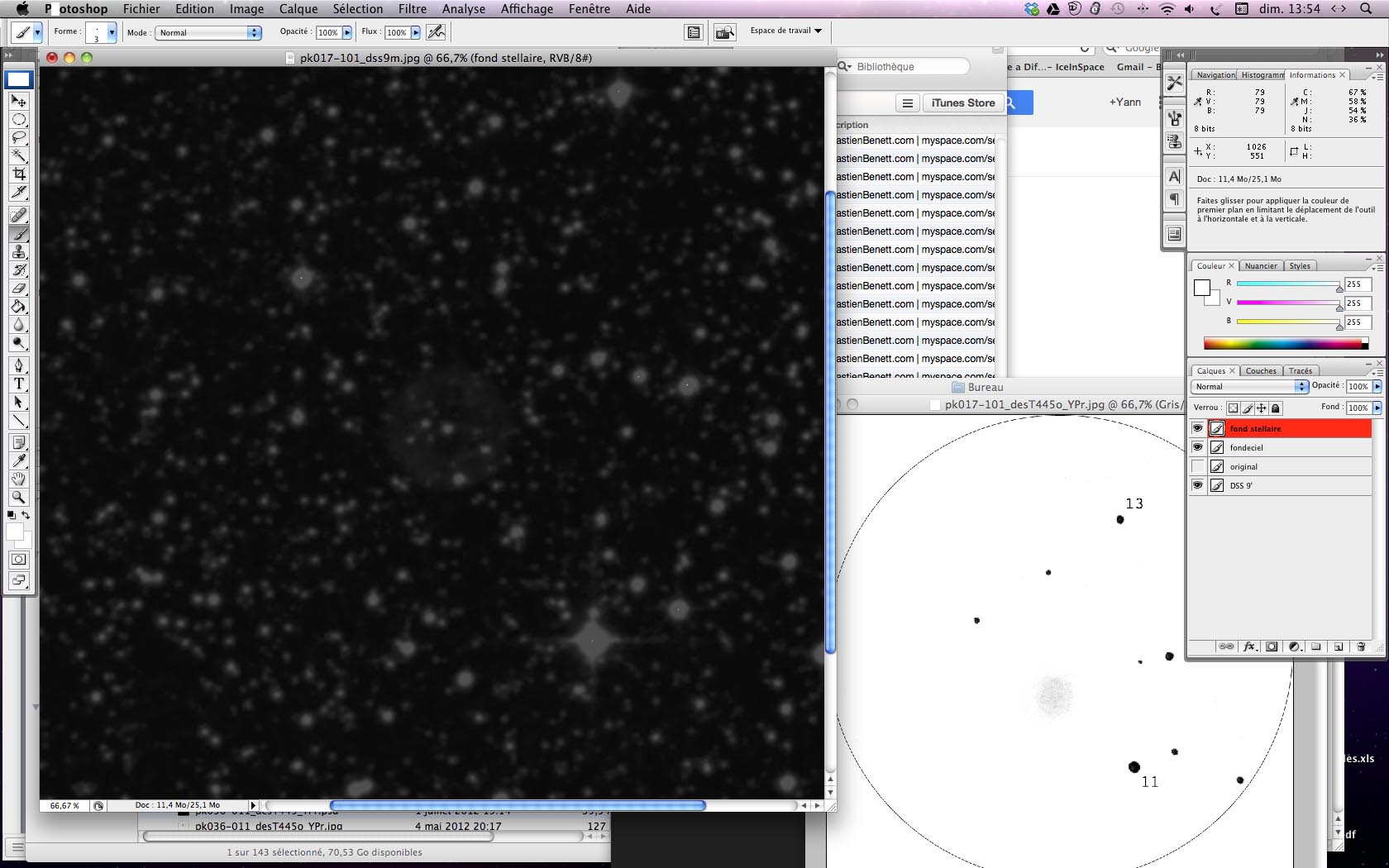
Task: Click the delete layer trash icon
Action: 1360,646
